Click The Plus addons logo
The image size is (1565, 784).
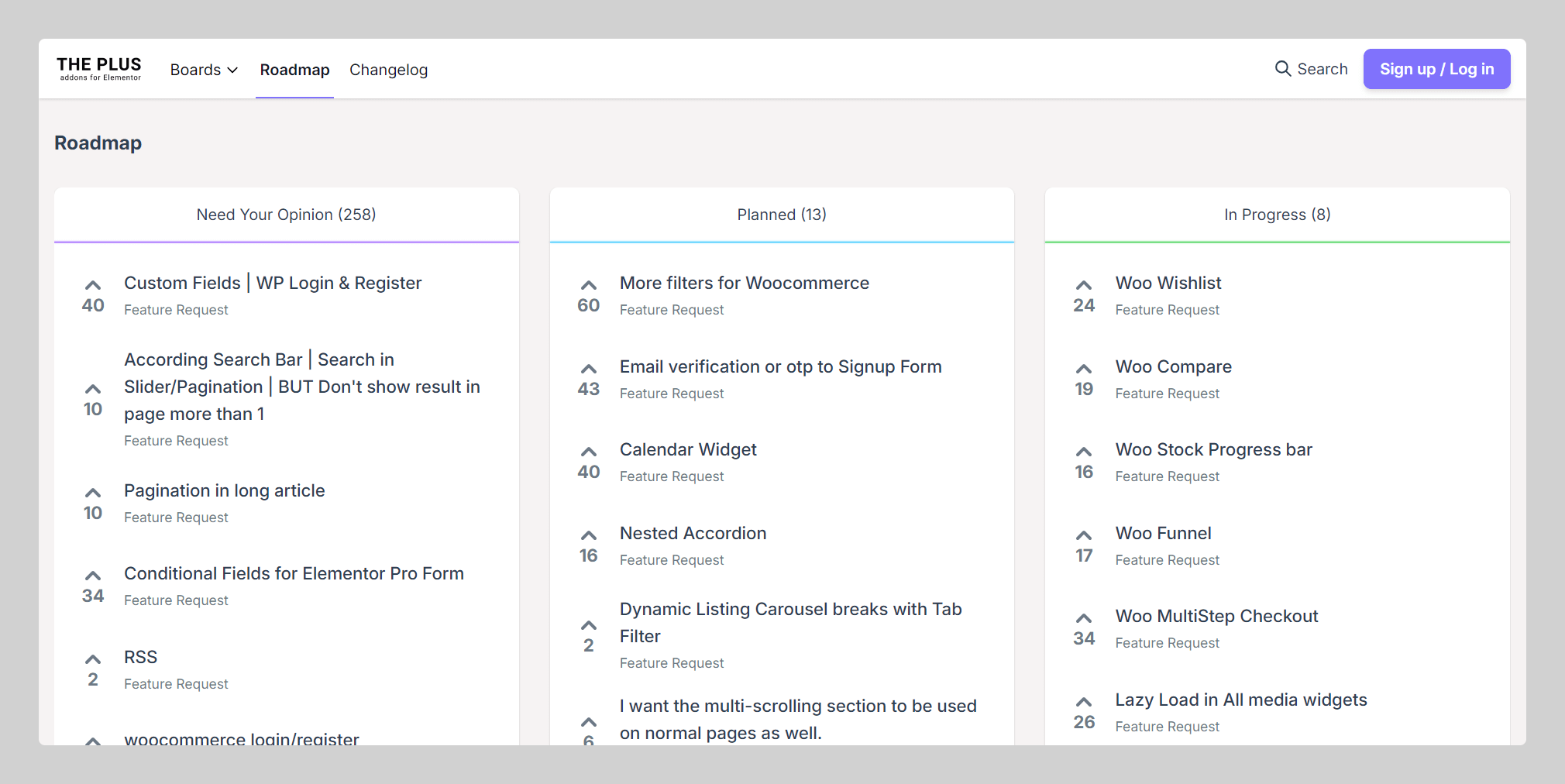pos(99,69)
